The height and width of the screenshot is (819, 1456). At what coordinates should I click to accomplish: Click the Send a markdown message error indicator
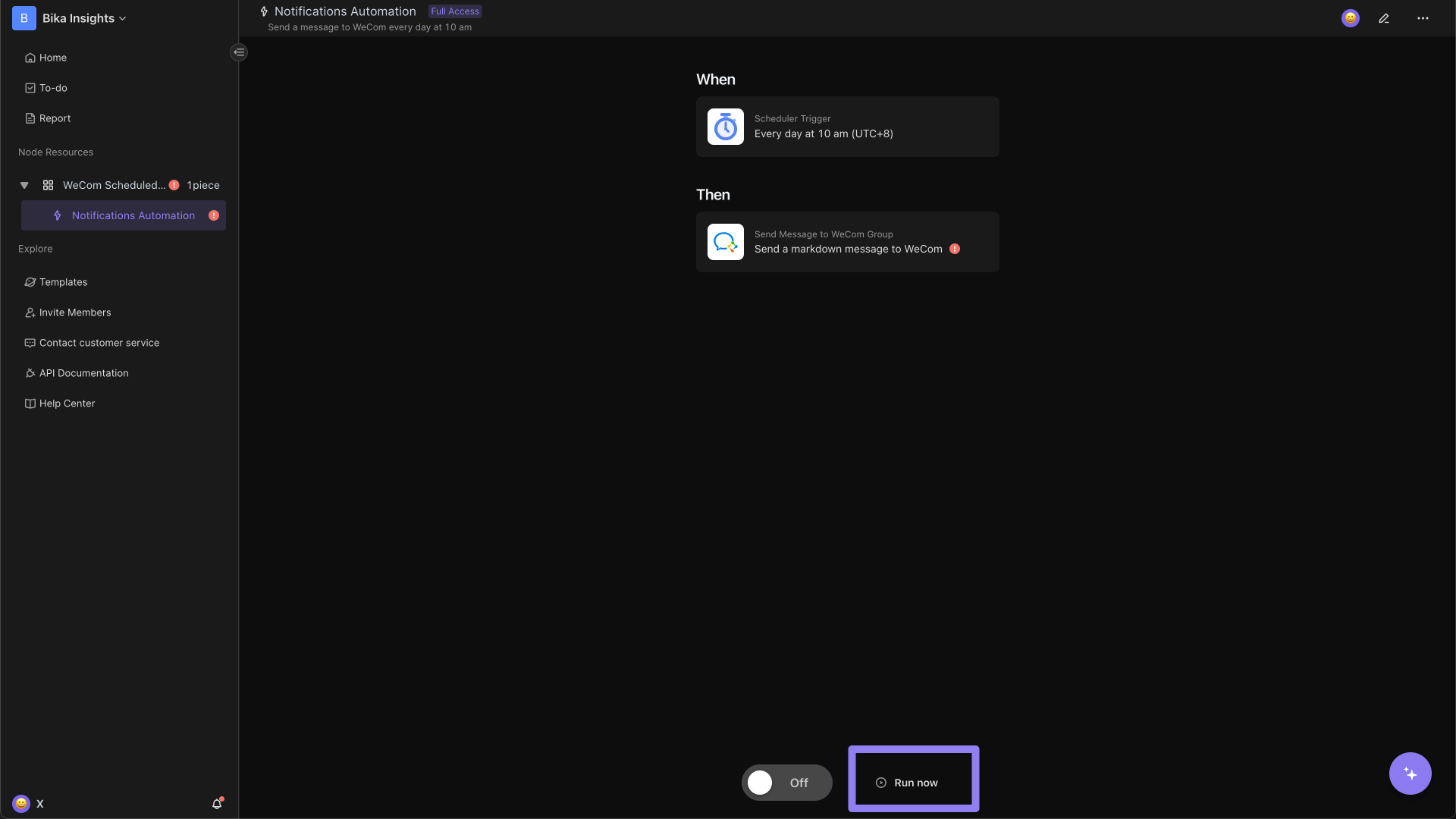[955, 249]
